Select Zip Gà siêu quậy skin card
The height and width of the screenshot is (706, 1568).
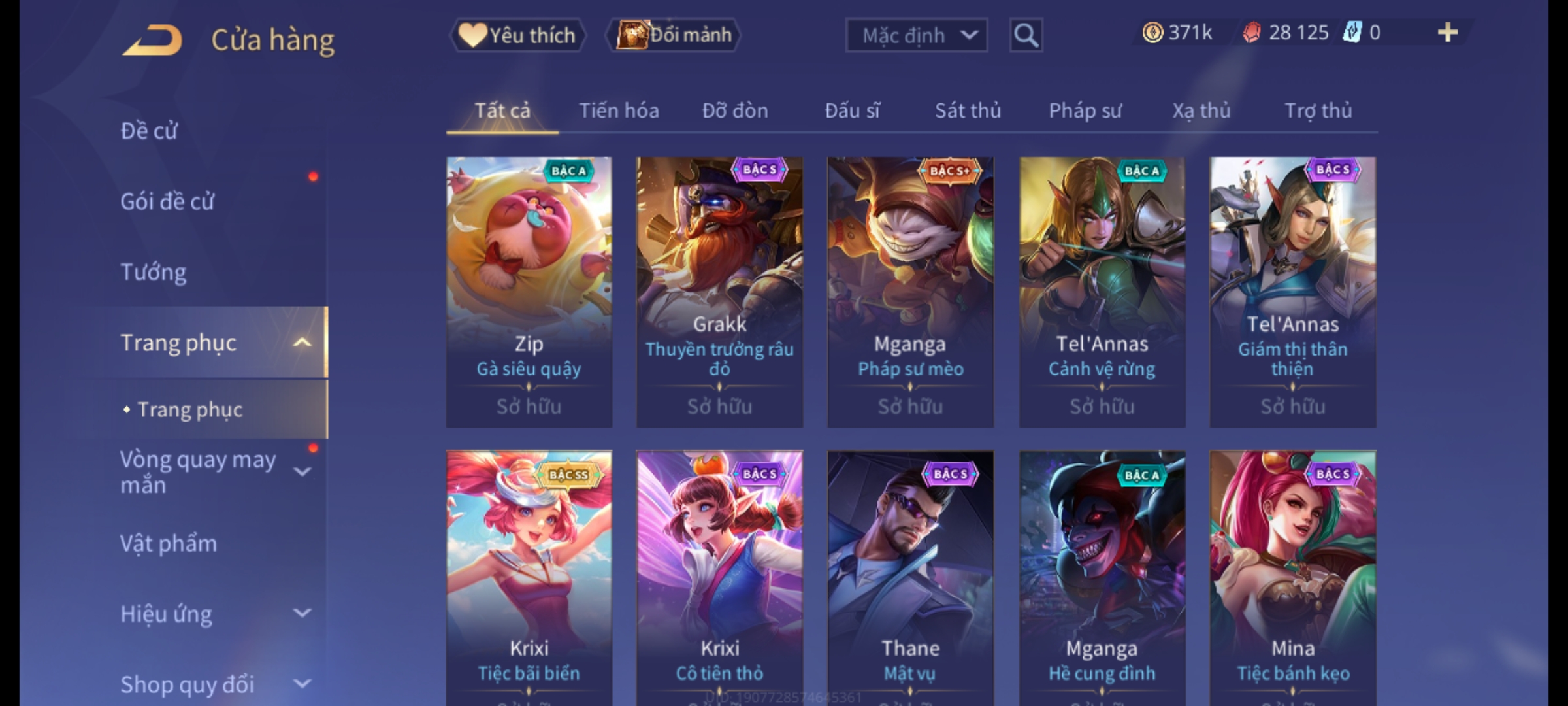tap(529, 292)
